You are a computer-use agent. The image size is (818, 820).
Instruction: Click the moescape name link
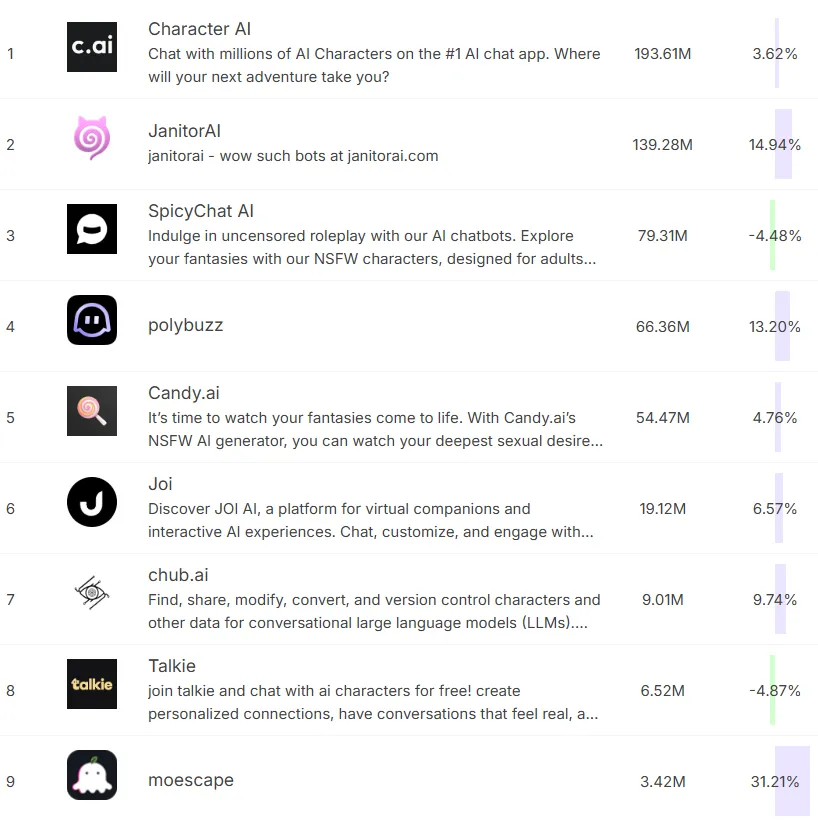click(x=191, y=780)
